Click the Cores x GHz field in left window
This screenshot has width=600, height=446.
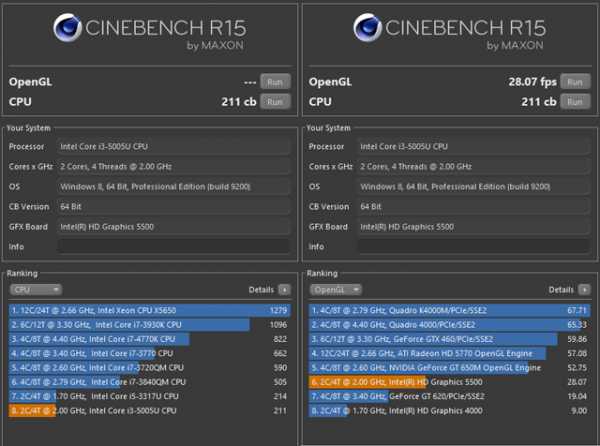[174, 167]
